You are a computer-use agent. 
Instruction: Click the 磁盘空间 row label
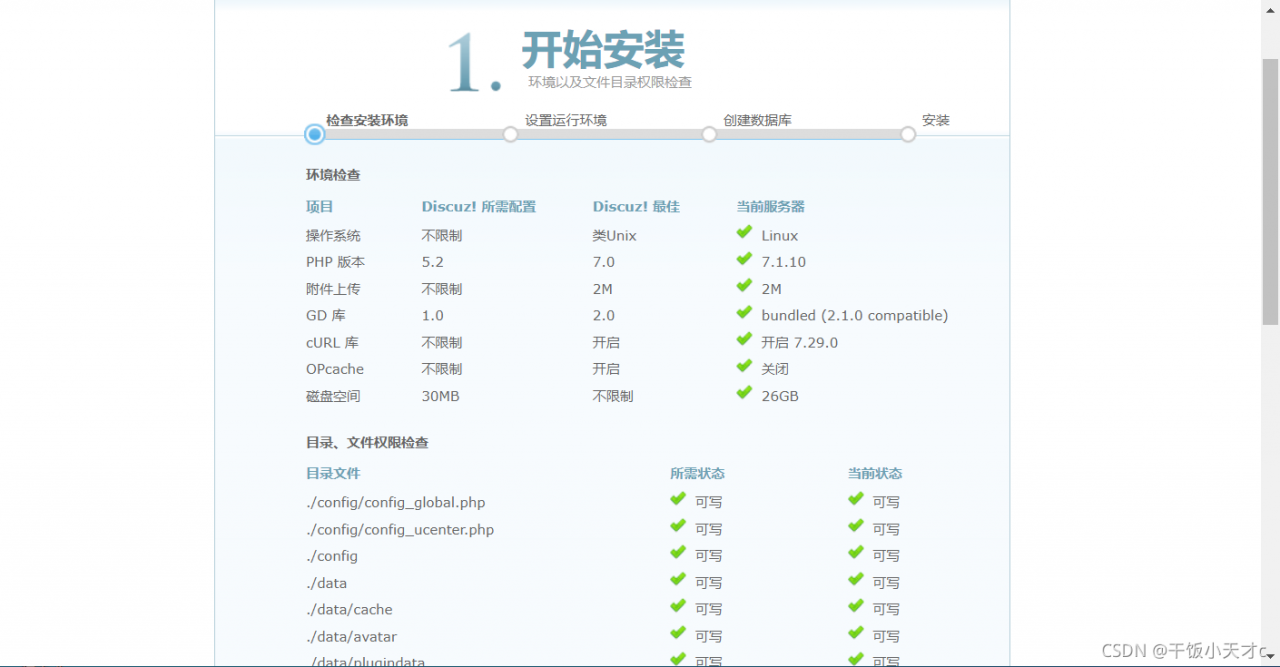[333, 396]
